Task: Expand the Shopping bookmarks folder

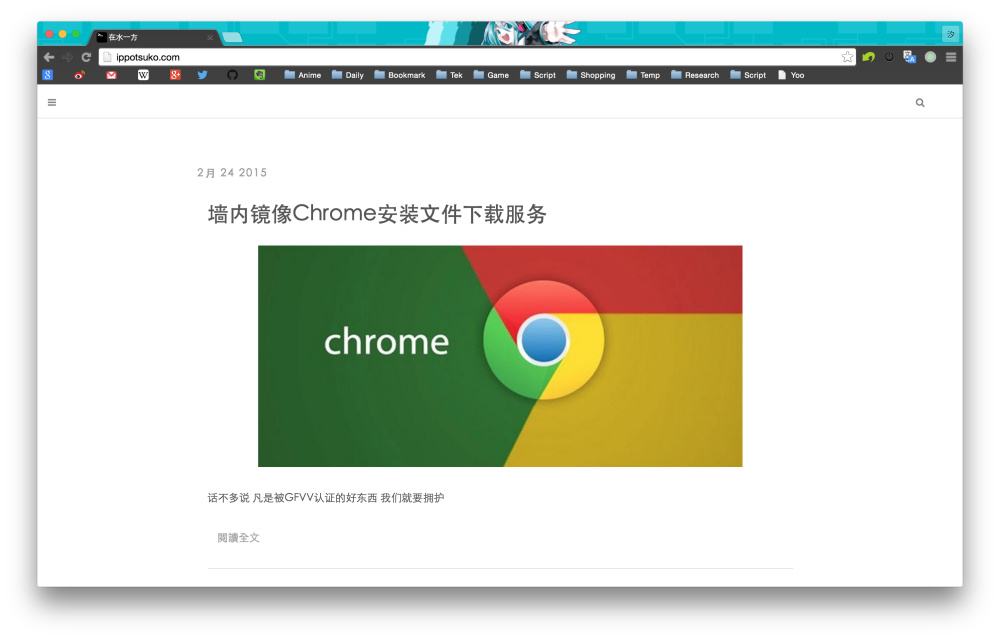Action: point(591,75)
